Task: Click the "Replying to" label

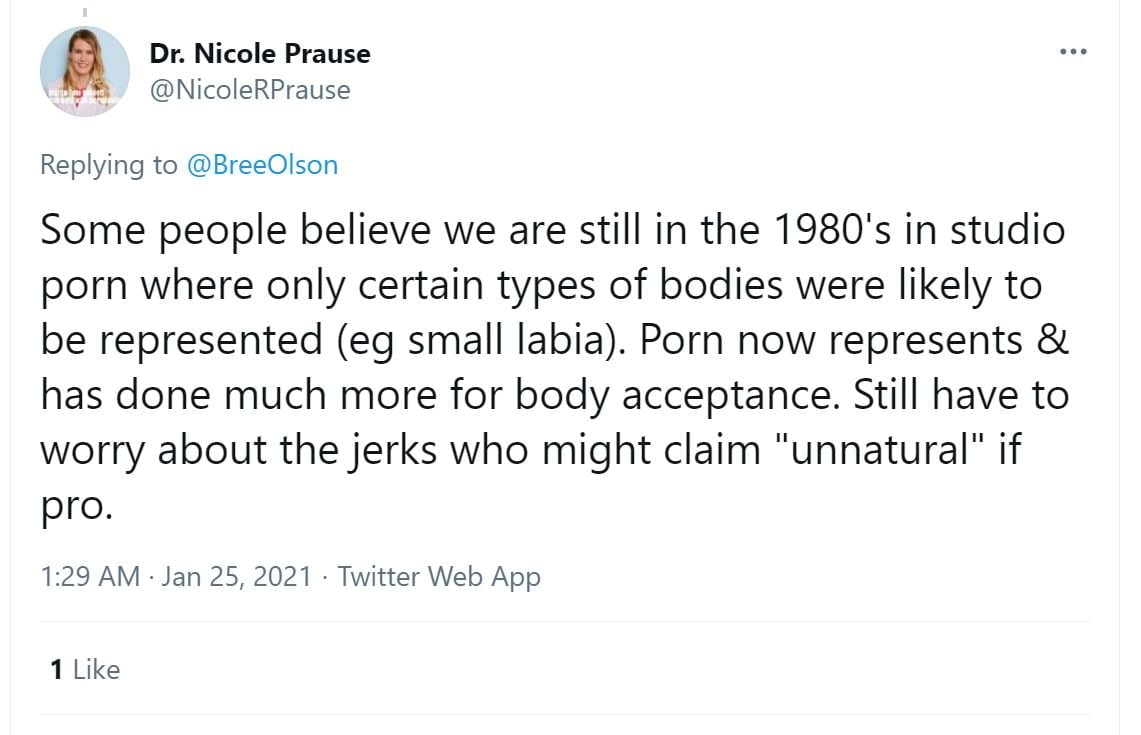Action: coord(108,164)
